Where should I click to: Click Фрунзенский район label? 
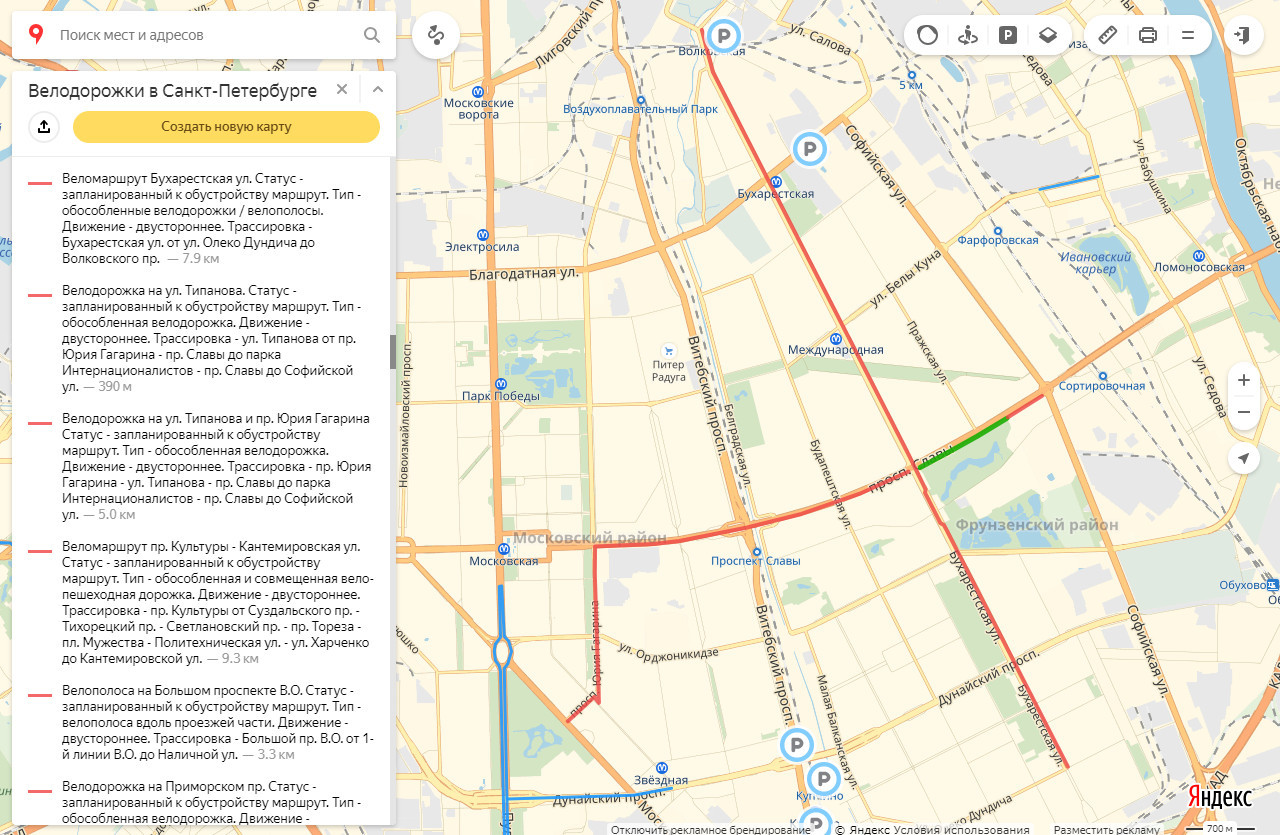point(1037,524)
